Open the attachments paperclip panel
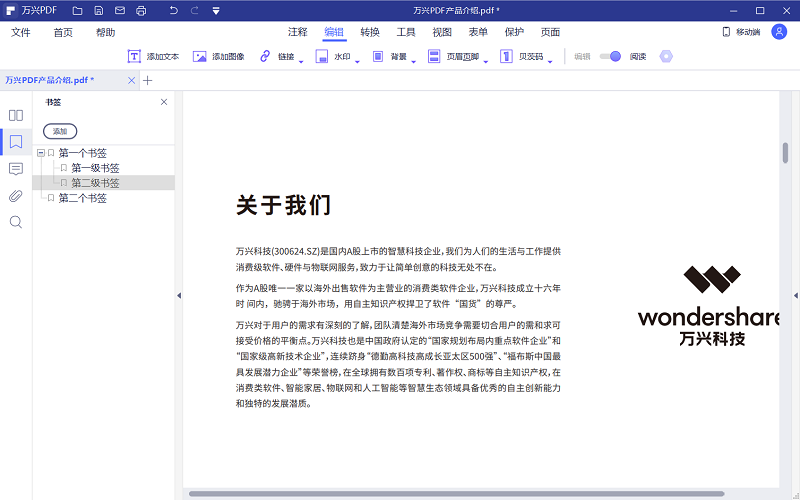The width and height of the screenshot is (800, 500). click(16, 195)
